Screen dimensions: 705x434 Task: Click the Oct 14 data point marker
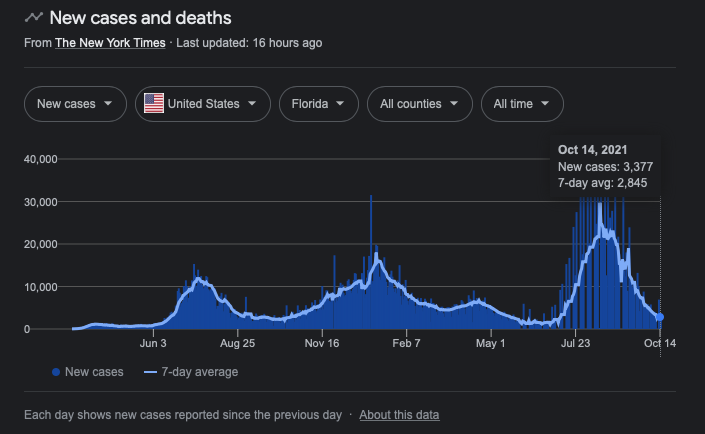click(x=660, y=317)
